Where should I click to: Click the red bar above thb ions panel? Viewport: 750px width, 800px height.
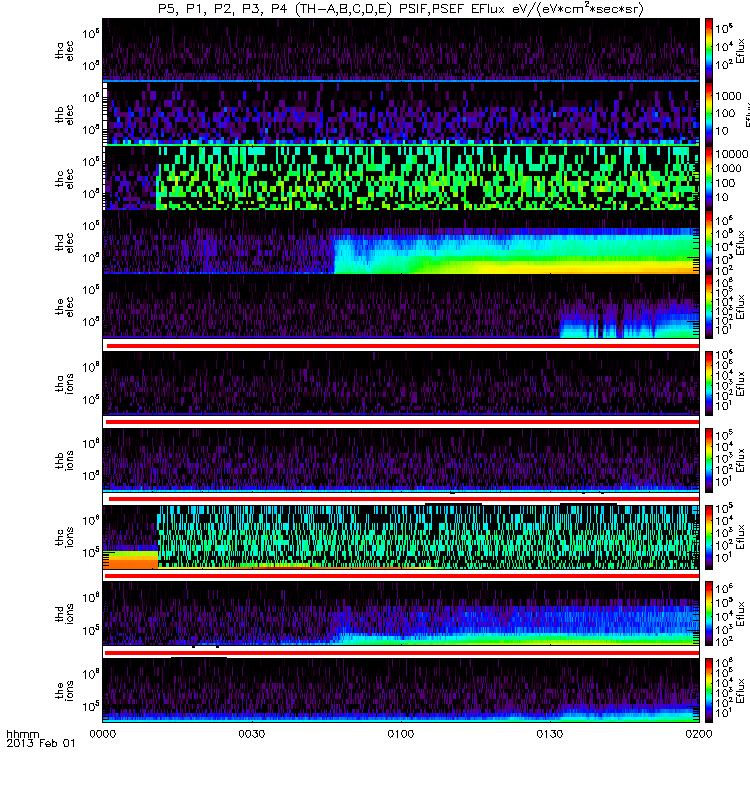(x=402, y=422)
